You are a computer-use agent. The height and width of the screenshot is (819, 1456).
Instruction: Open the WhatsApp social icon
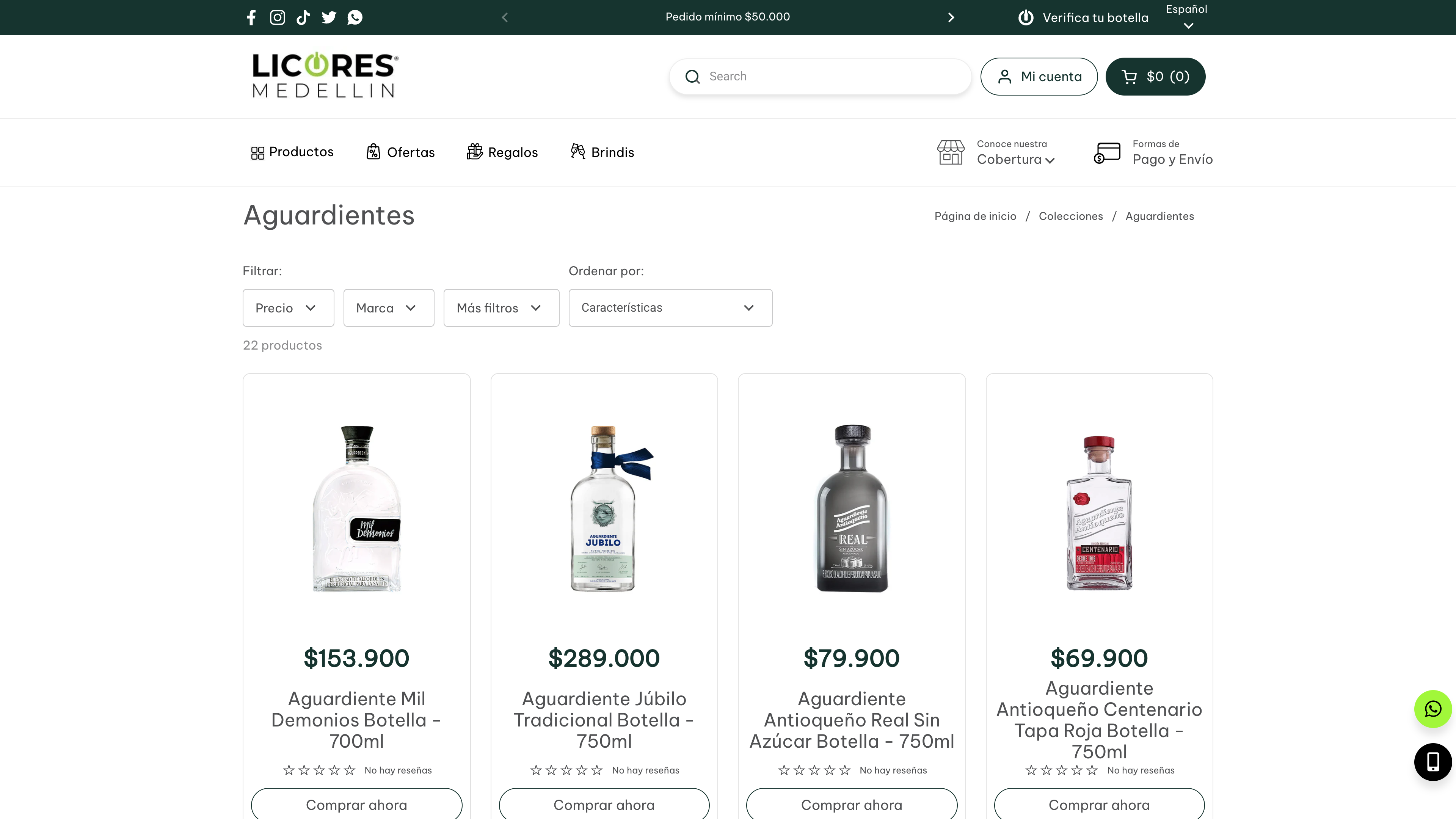click(355, 17)
